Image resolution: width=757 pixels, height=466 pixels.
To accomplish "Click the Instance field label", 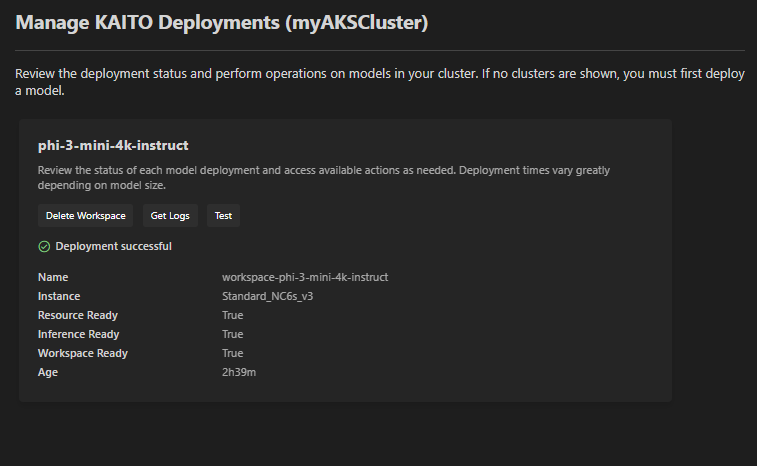I will pyautogui.click(x=59, y=296).
